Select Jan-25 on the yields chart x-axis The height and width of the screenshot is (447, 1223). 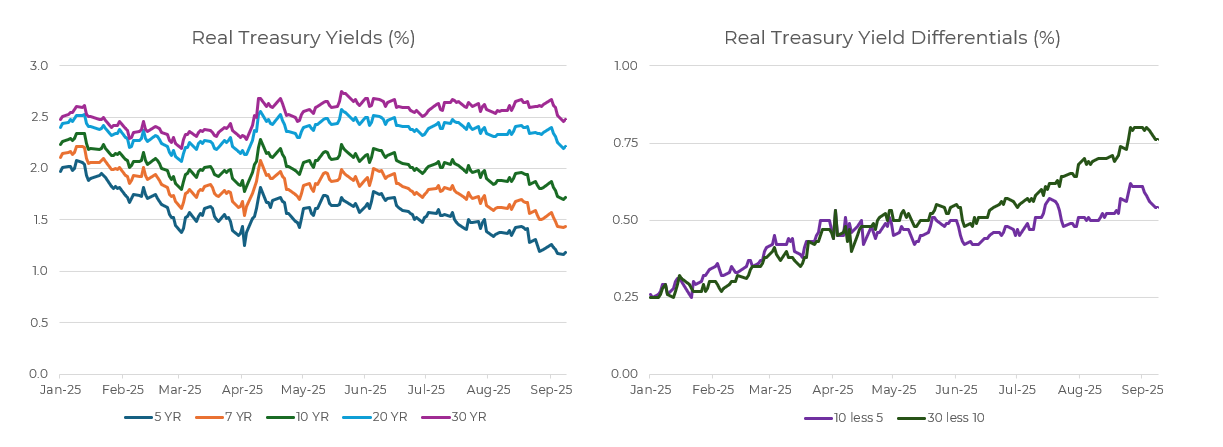(60, 390)
